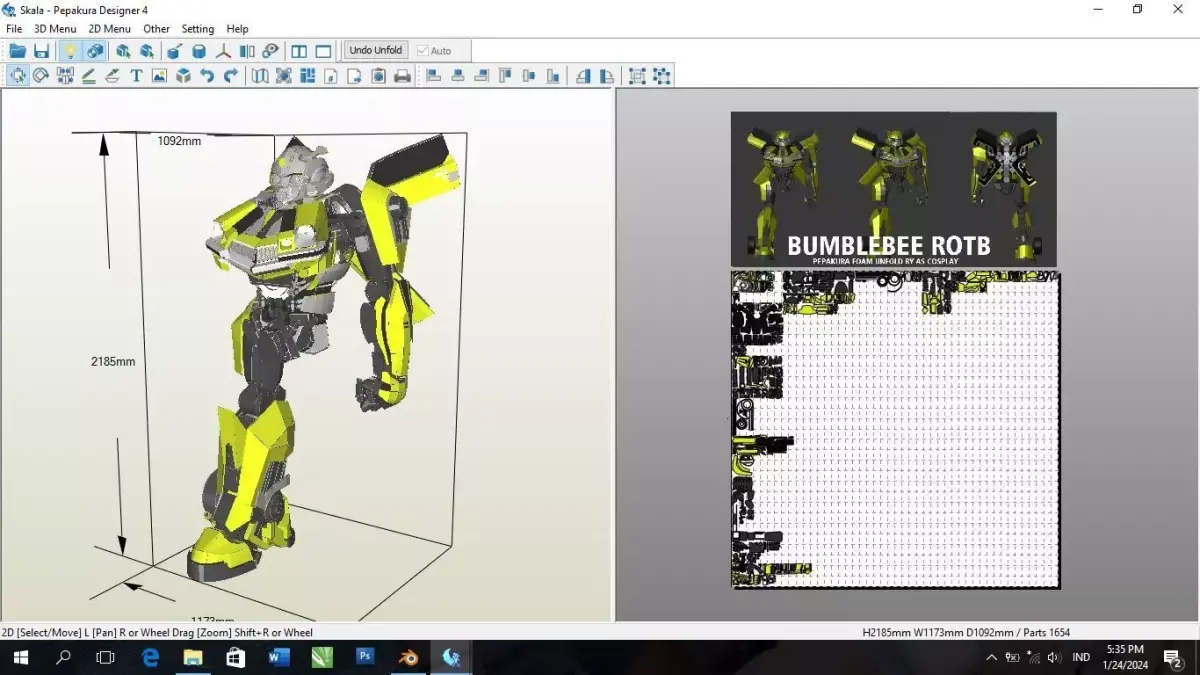Image resolution: width=1200 pixels, height=675 pixels.
Task: Click the Save floppy disk icon
Action: [41, 50]
